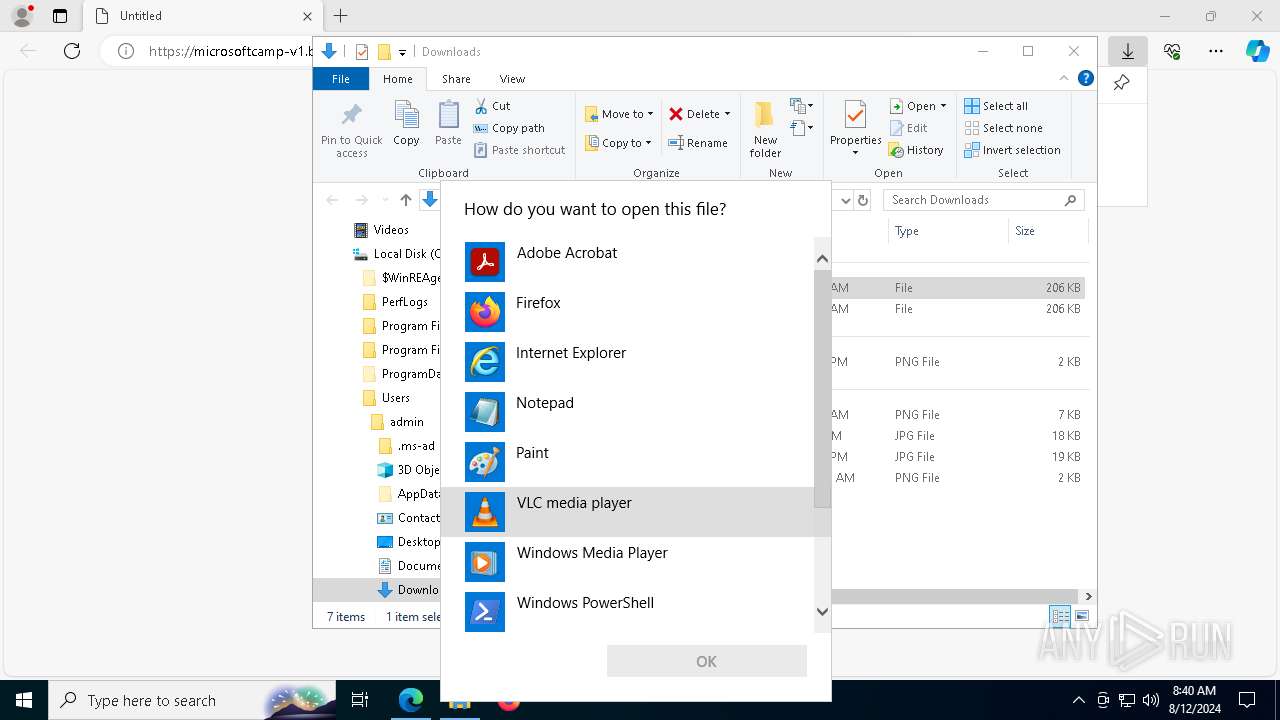
Task: Open the Windows Start menu
Action: (24, 700)
